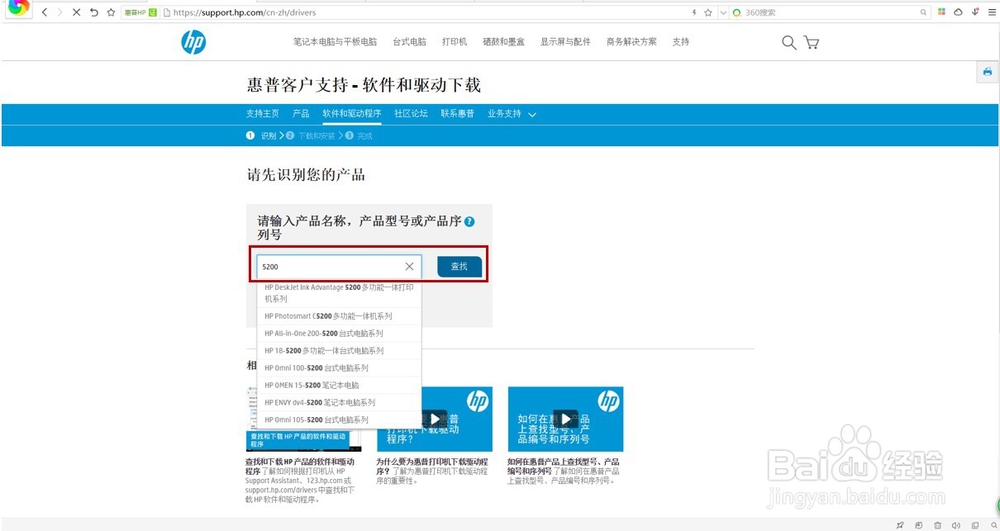Bookmark page with star in address bar
The height and width of the screenshot is (531, 1000).
pyautogui.click(x=708, y=12)
